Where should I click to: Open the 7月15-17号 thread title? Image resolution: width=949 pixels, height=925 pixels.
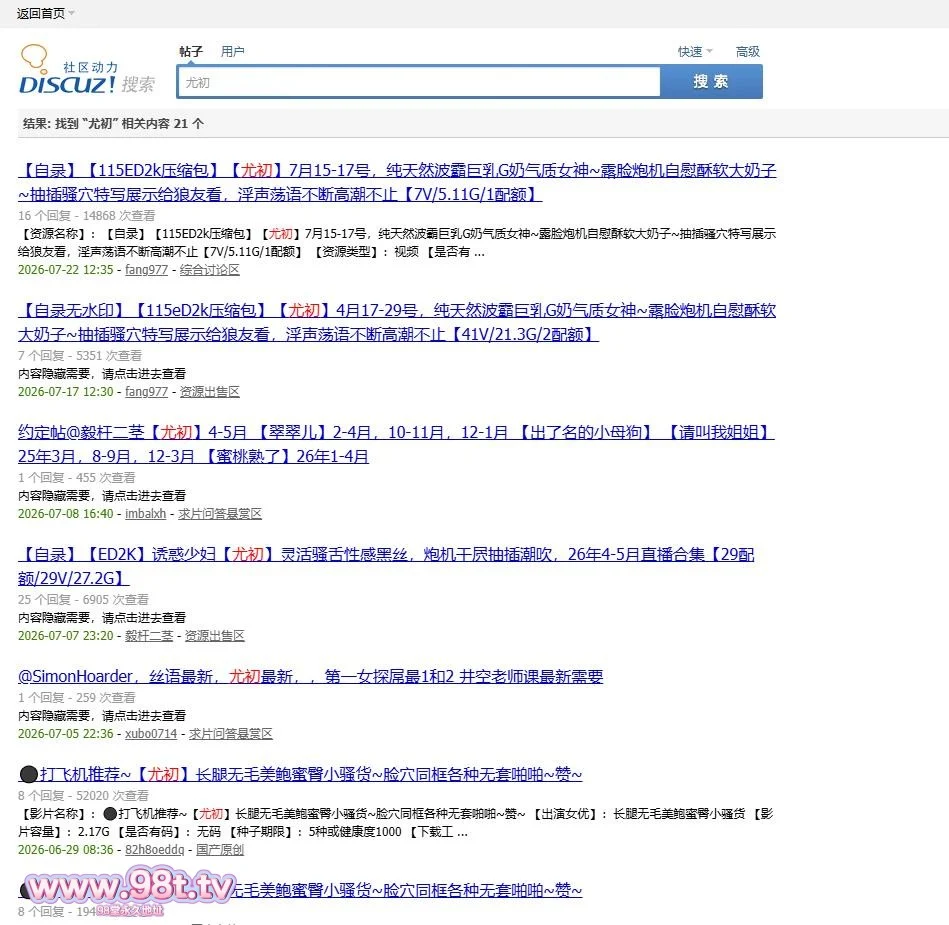pos(397,182)
